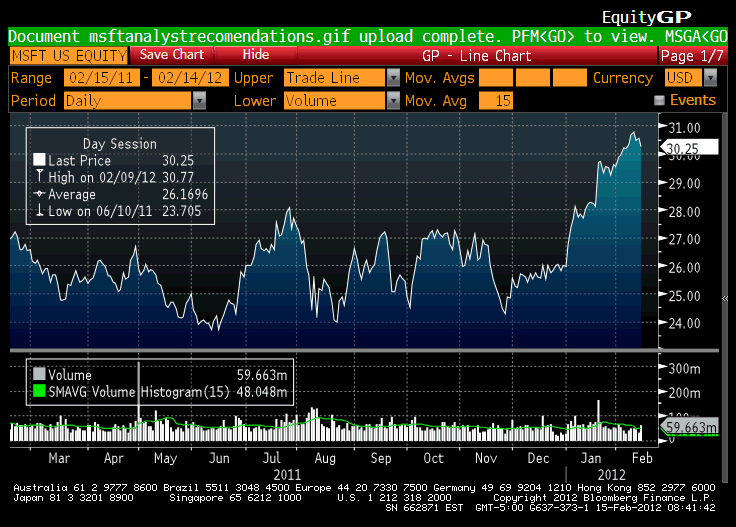The image size is (736, 527).
Task: Click the second Mov. Avgs input box
Action: click(x=533, y=77)
